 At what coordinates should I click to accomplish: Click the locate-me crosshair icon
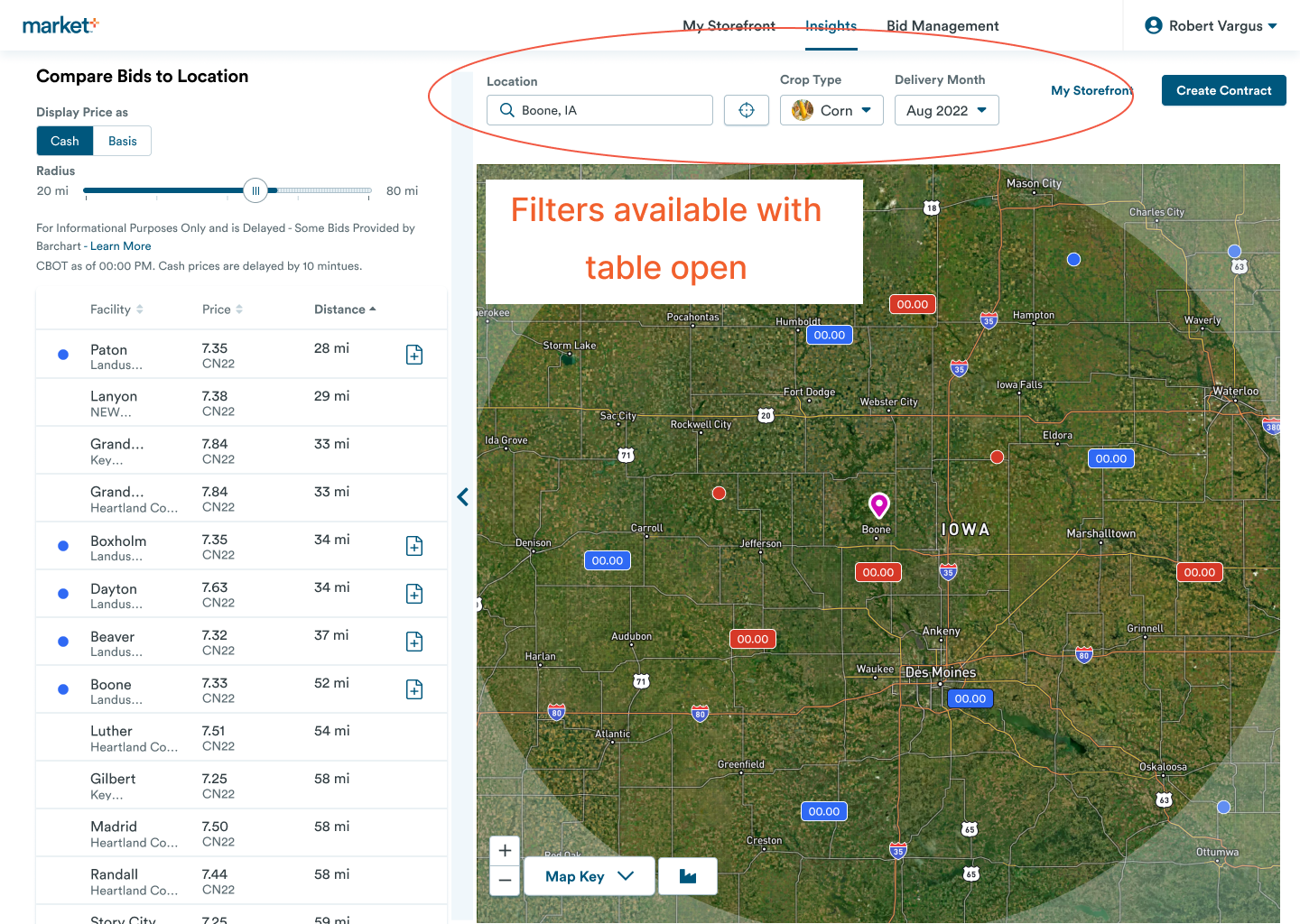tap(747, 110)
